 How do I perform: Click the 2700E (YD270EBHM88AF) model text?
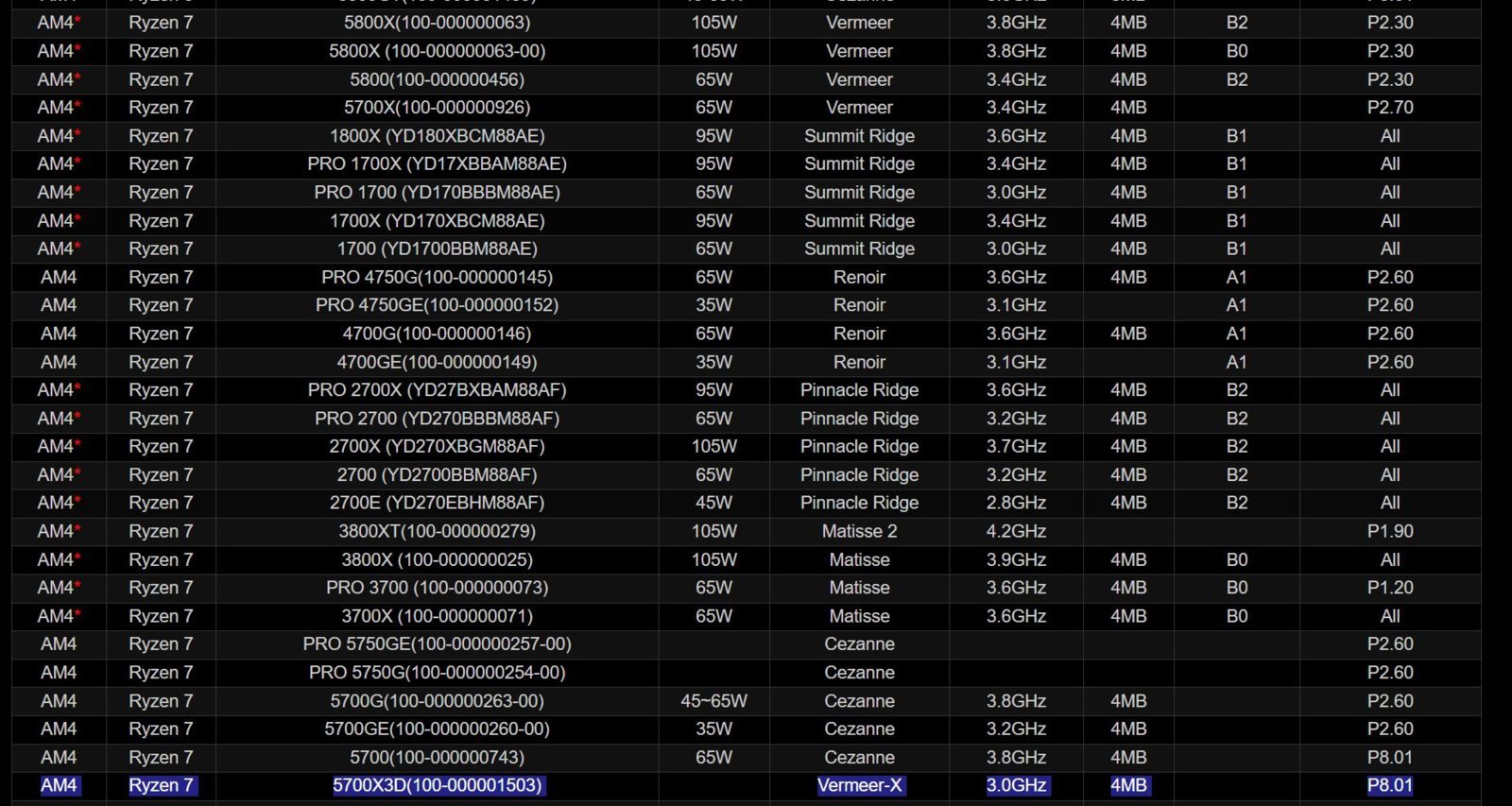(x=437, y=503)
